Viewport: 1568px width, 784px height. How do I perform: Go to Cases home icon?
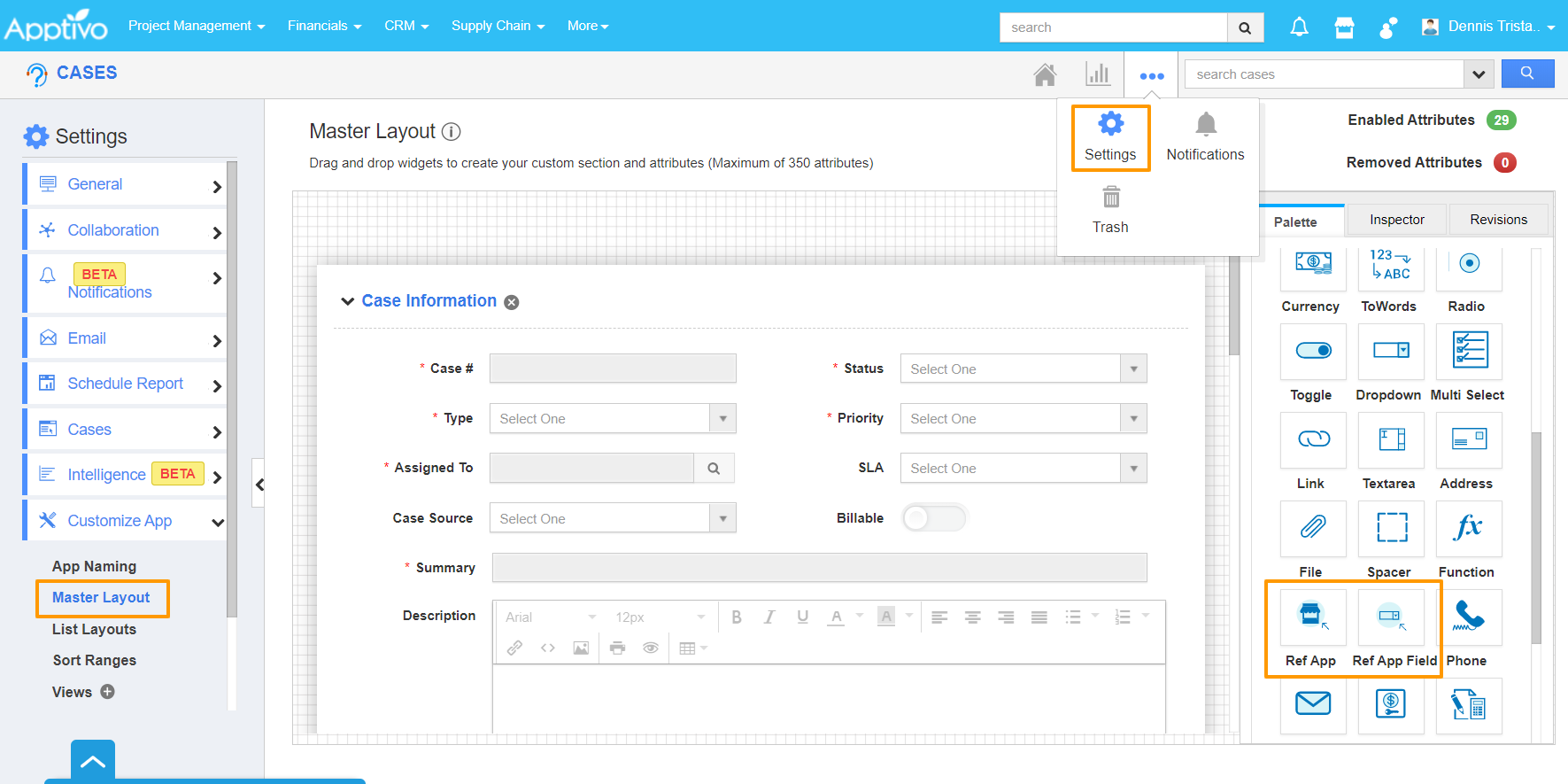click(1045, 74)
